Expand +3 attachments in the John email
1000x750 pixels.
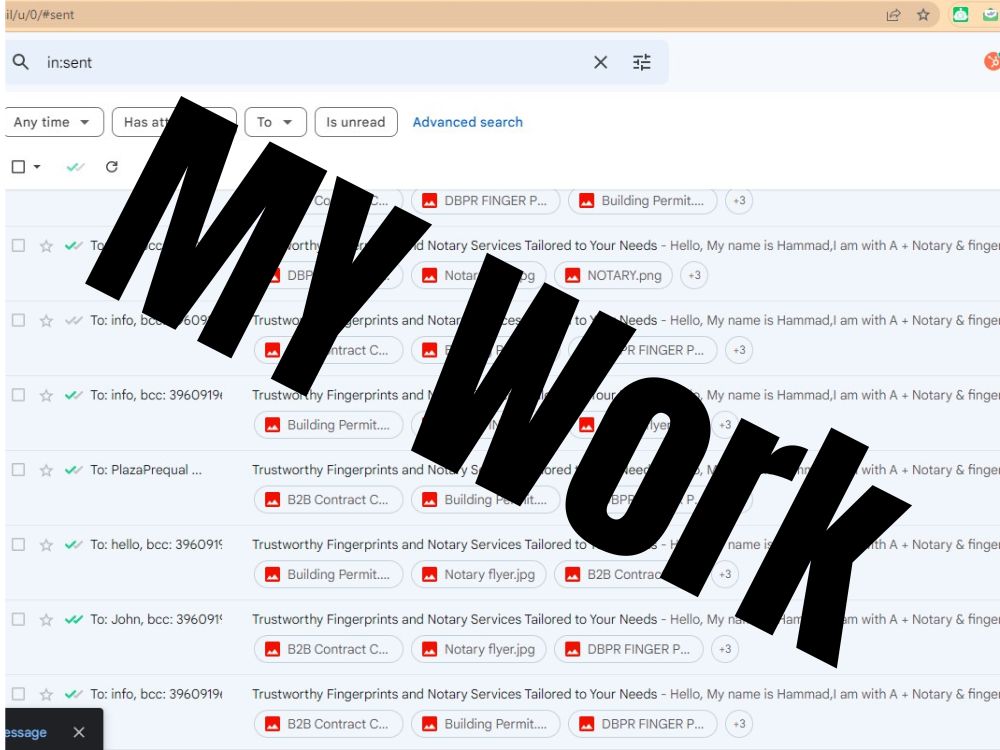click(725, 649)
